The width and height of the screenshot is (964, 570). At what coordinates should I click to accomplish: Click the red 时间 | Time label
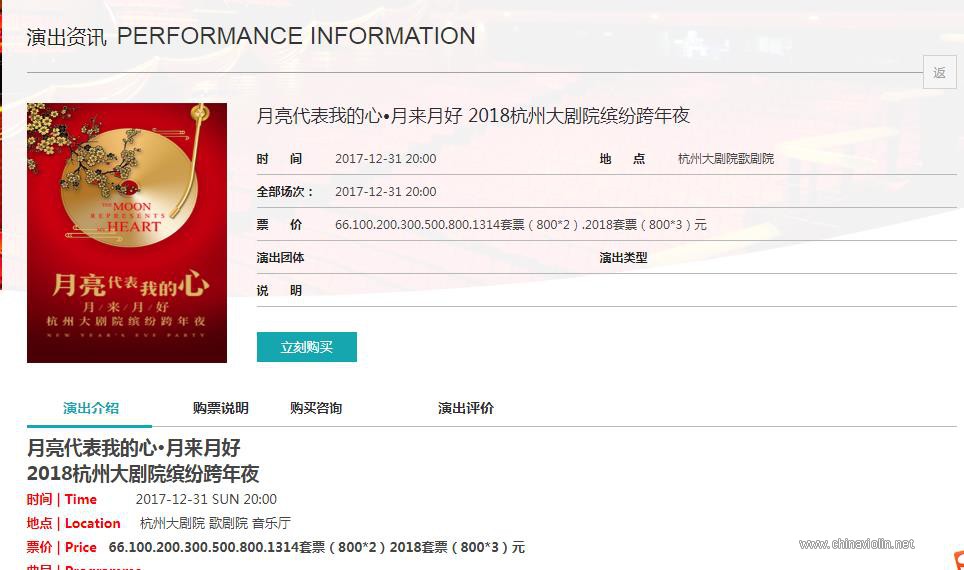coord(61,499)
